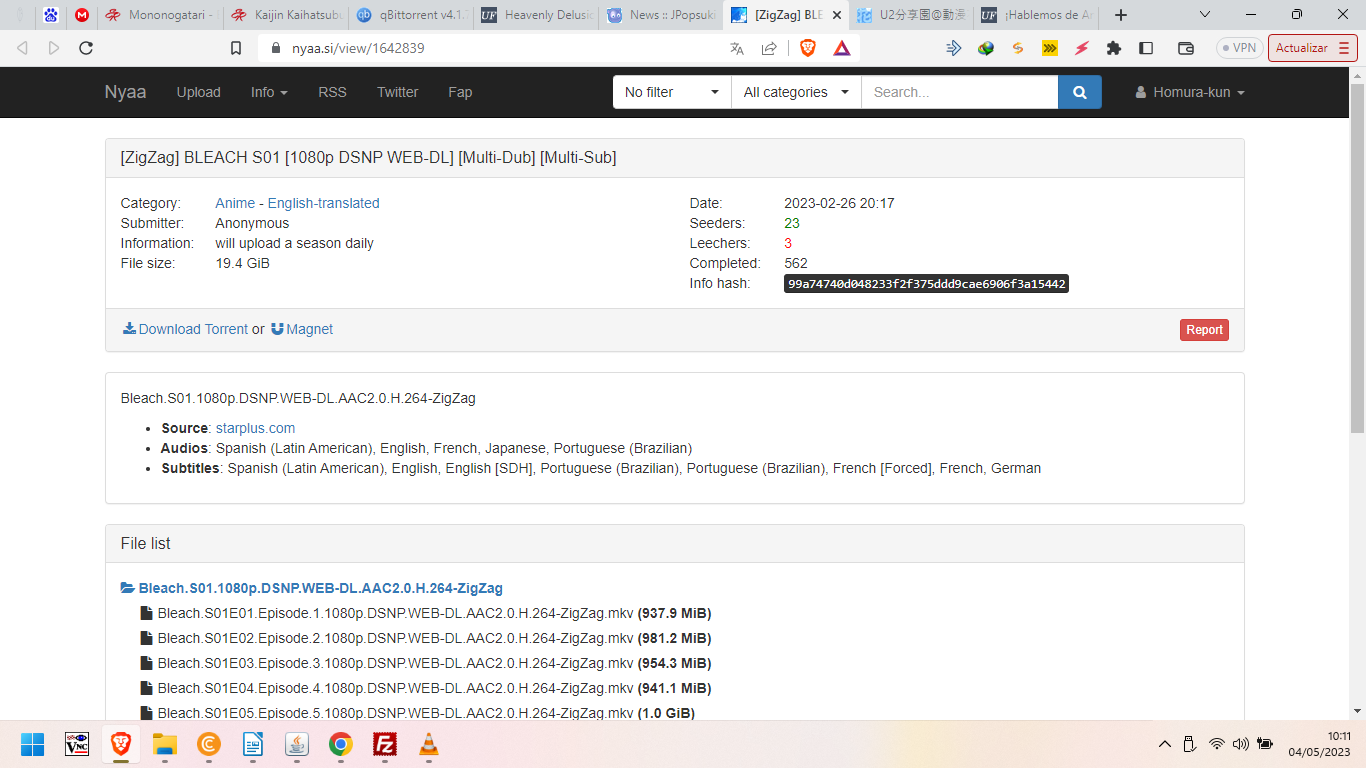
Task: Reload the page with the refresh icon
Action: (86, 48)
